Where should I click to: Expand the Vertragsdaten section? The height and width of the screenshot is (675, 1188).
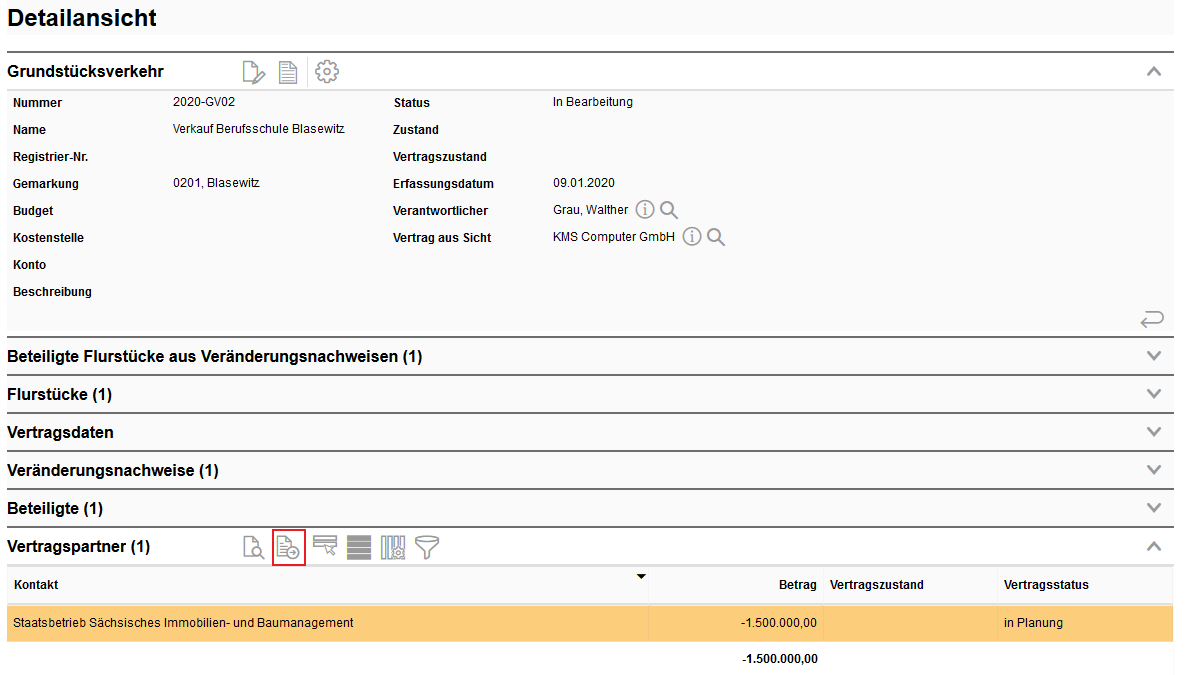1154,432
